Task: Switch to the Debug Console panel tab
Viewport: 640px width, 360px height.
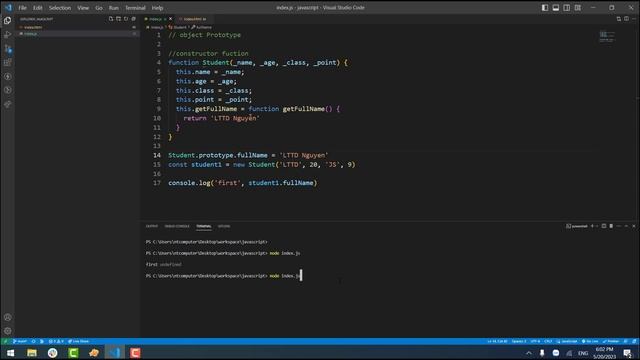Action: (x=177, y=226)
